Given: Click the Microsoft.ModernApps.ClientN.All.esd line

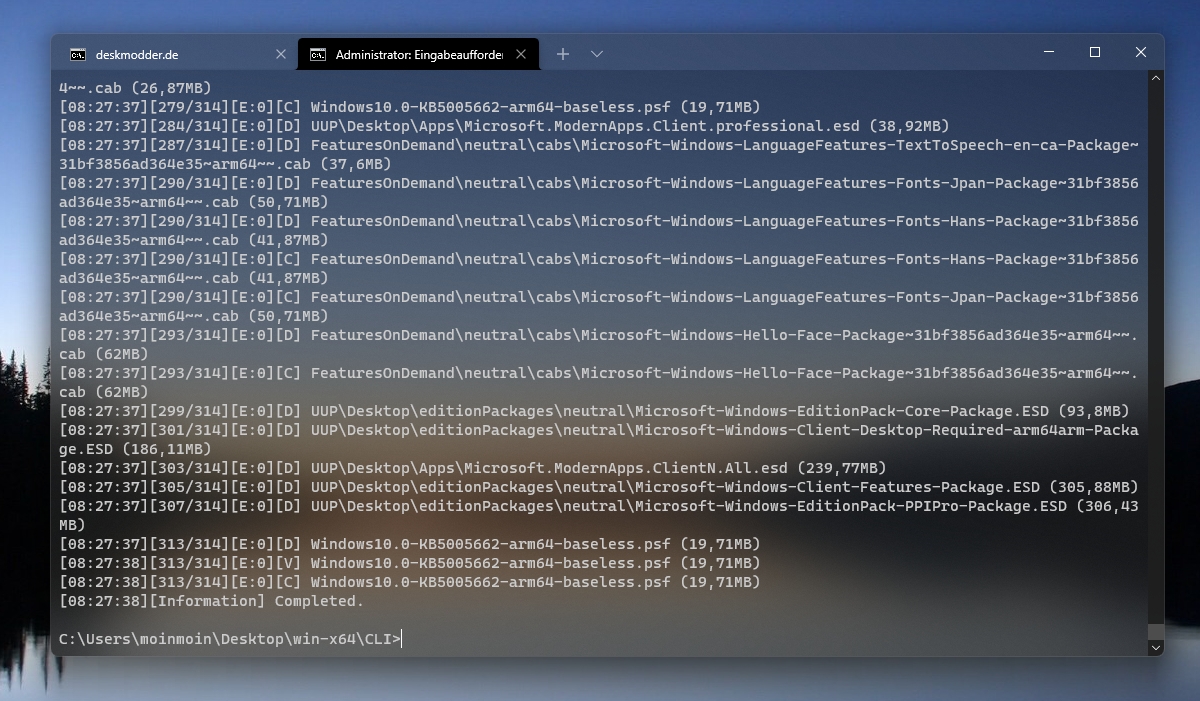Looking at the screenshot, I should click(x=473, y=468).
